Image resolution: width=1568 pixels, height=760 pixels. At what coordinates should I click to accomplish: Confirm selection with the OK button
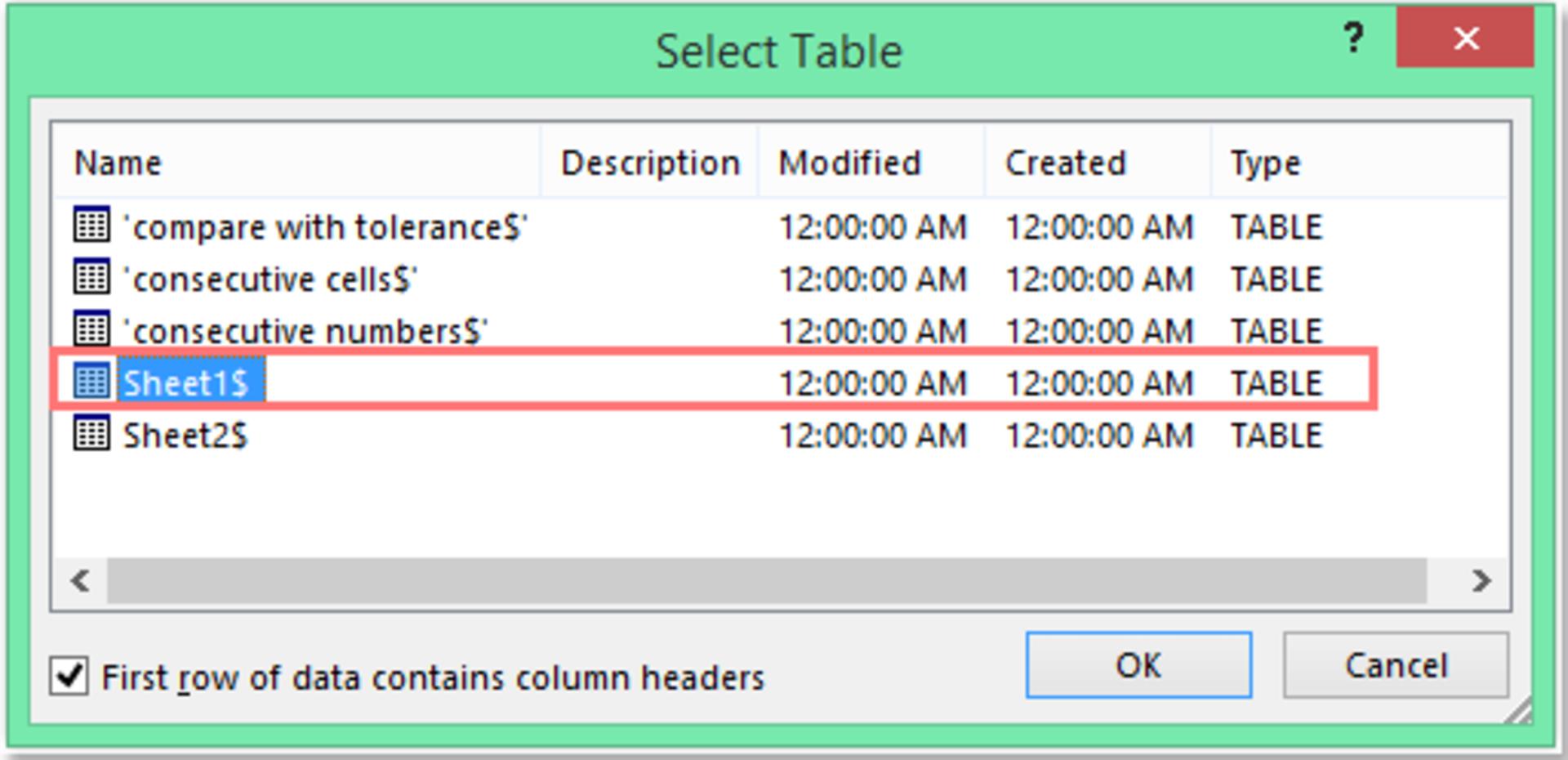[1138, 665]
